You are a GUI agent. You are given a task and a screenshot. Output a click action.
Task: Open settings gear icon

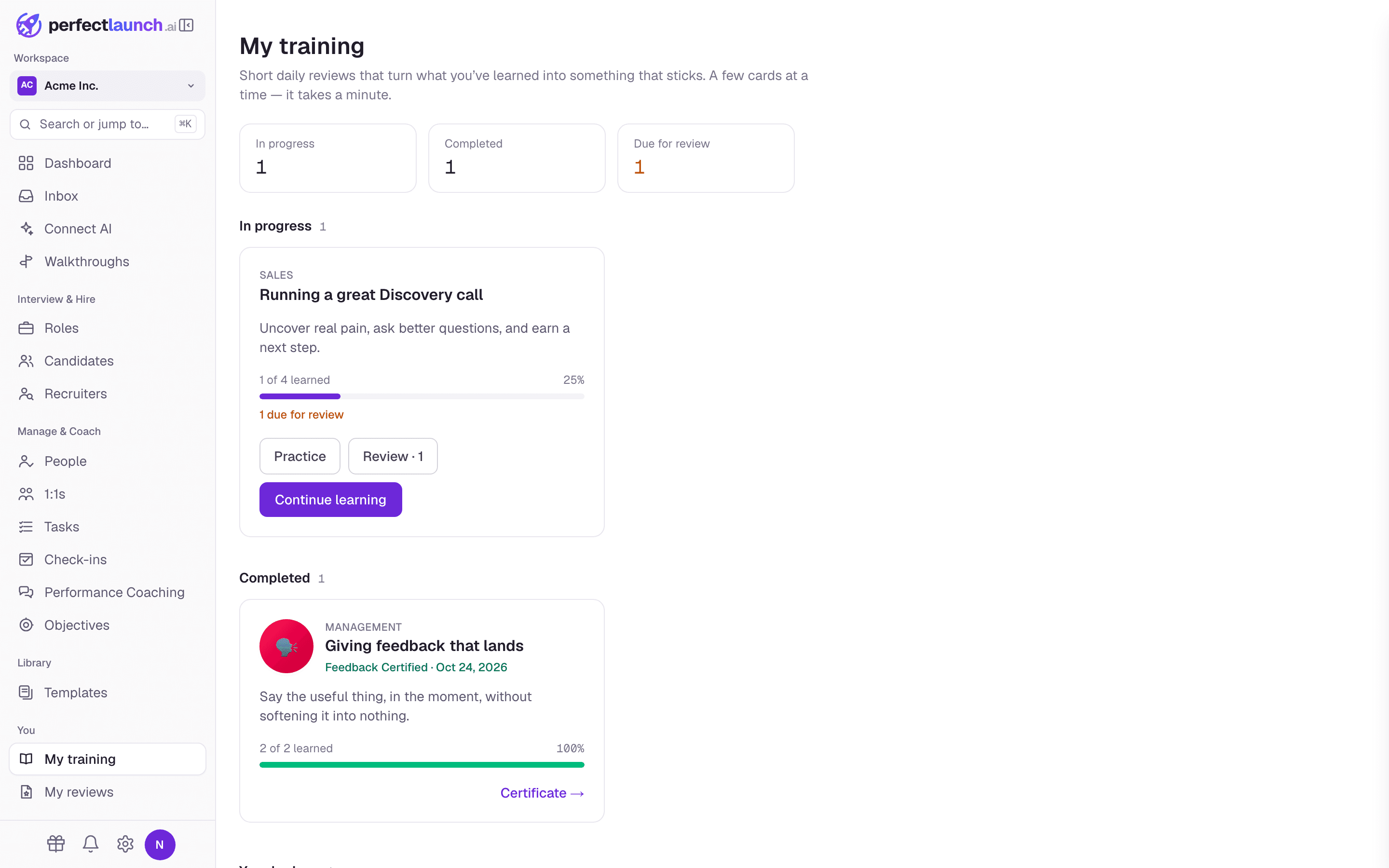pyautogui.click(x=125, y=844)
